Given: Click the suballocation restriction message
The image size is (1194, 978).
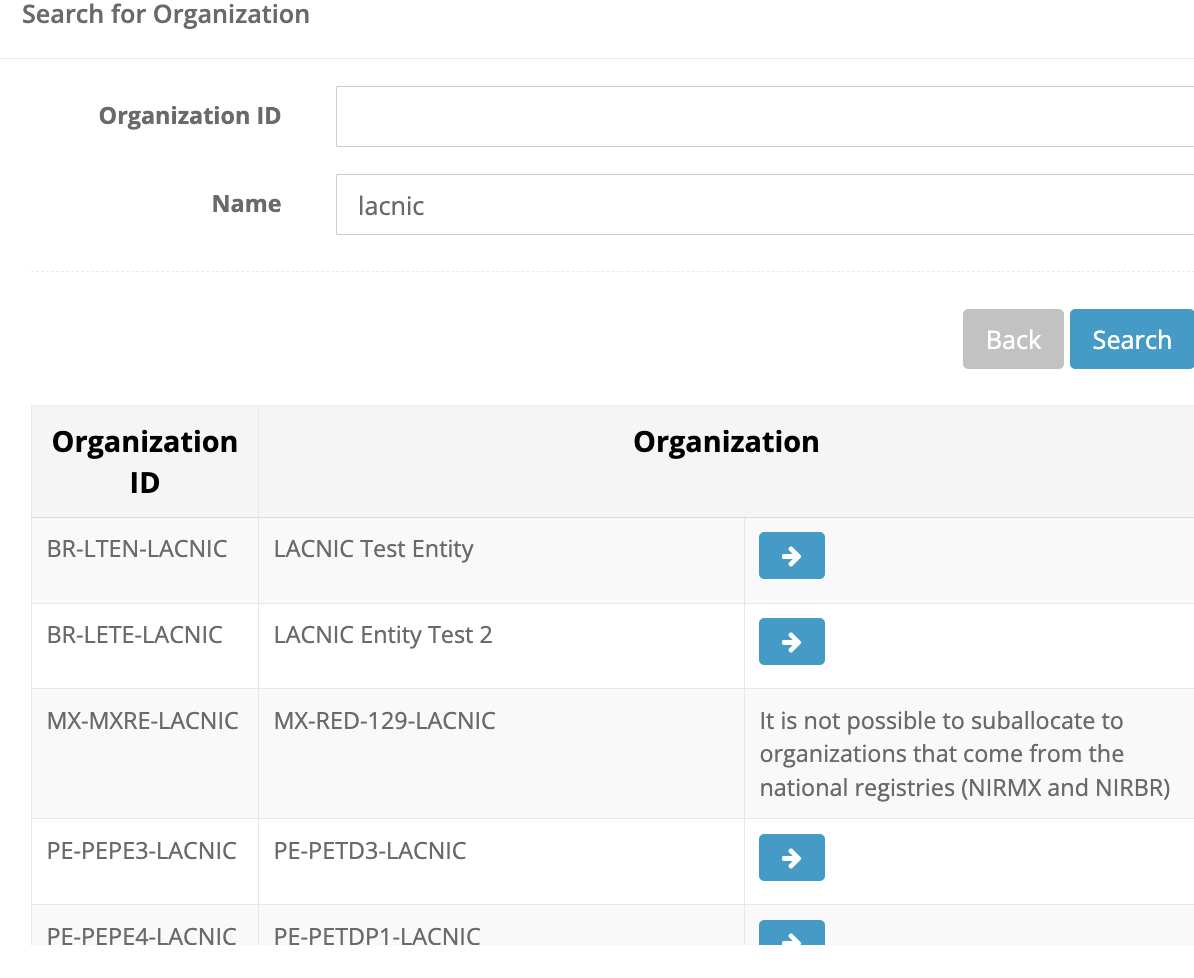Looking at the screenshot, I should pyautogui.click(x=965, y=754).
